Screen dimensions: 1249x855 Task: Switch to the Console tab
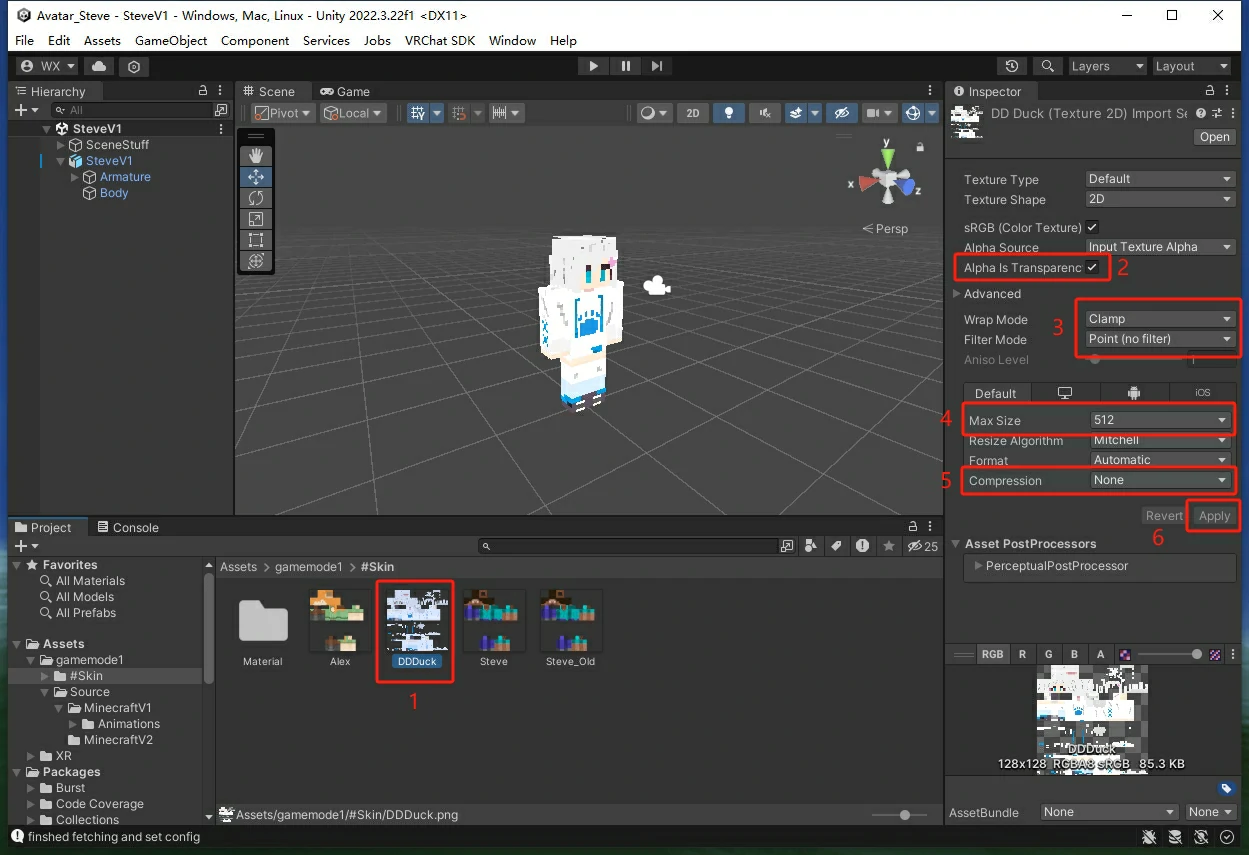coord(127,527)
